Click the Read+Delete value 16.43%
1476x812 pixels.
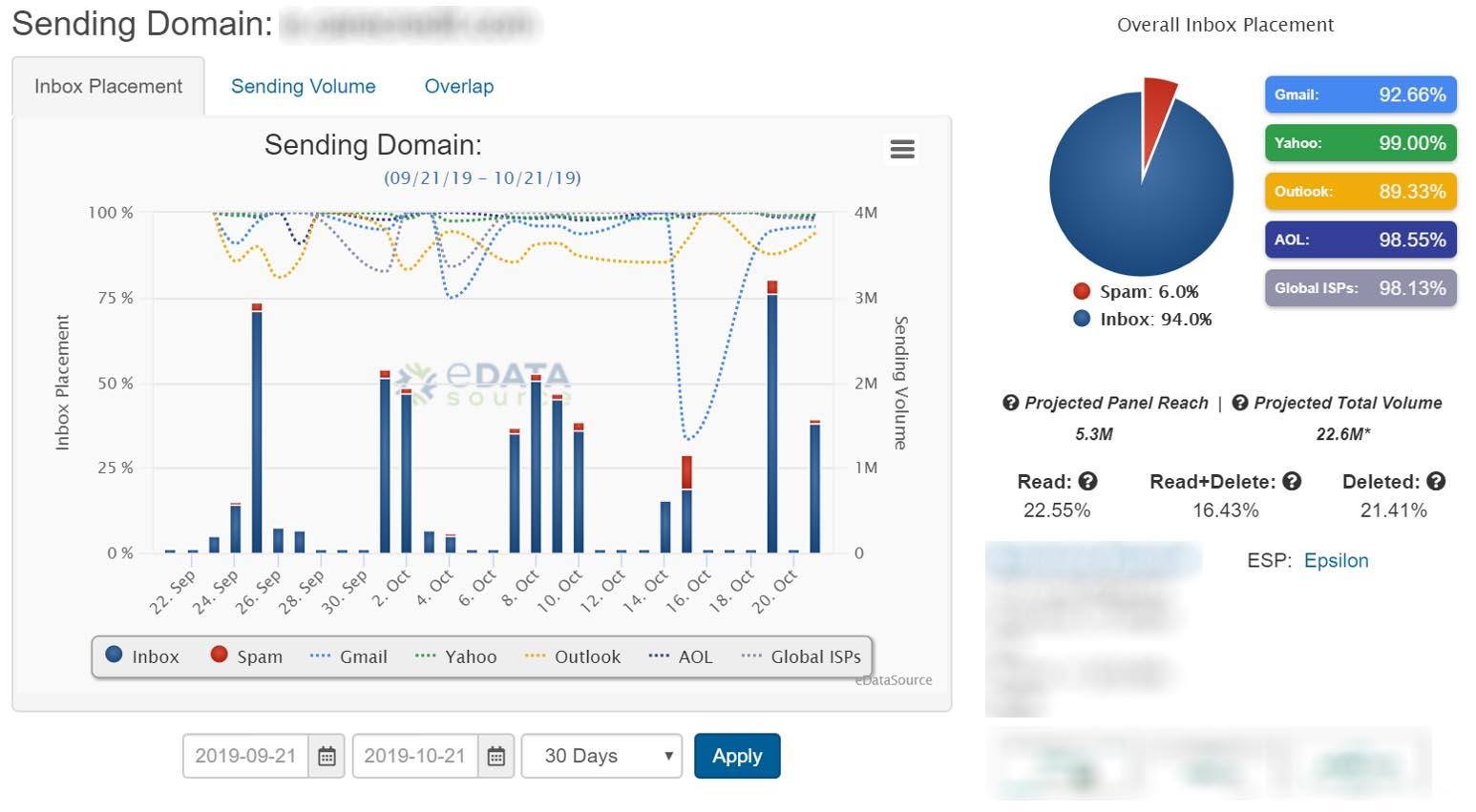tap(1226, 510)
